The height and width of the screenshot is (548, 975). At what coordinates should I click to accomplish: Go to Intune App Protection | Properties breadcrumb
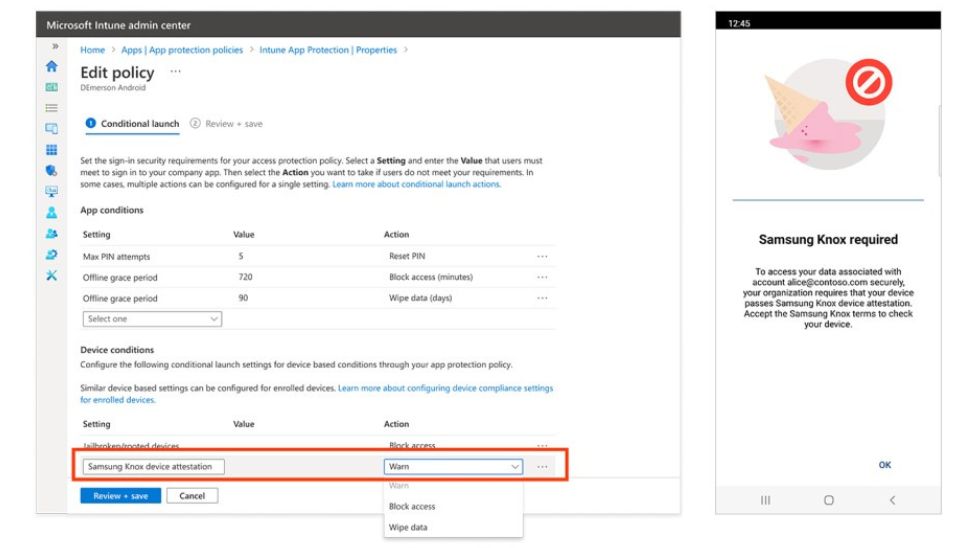tap(328, 50)
